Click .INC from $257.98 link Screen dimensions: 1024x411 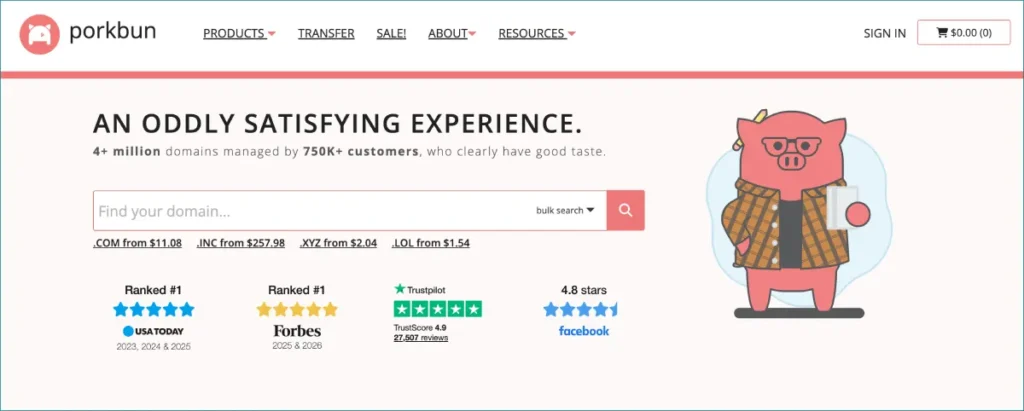click(241, 243)
